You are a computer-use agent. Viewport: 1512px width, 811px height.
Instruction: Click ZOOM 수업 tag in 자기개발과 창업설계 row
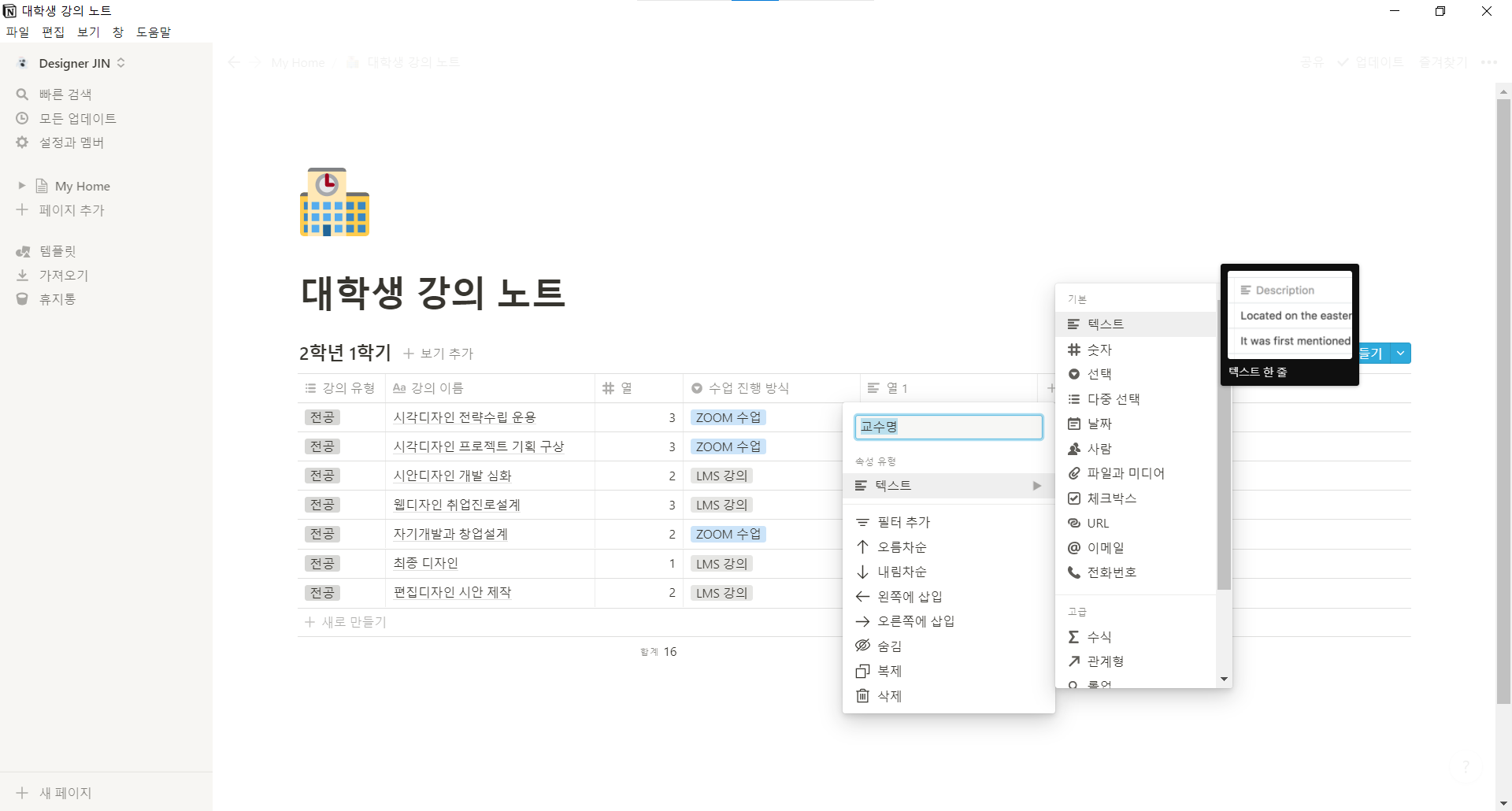728,534
